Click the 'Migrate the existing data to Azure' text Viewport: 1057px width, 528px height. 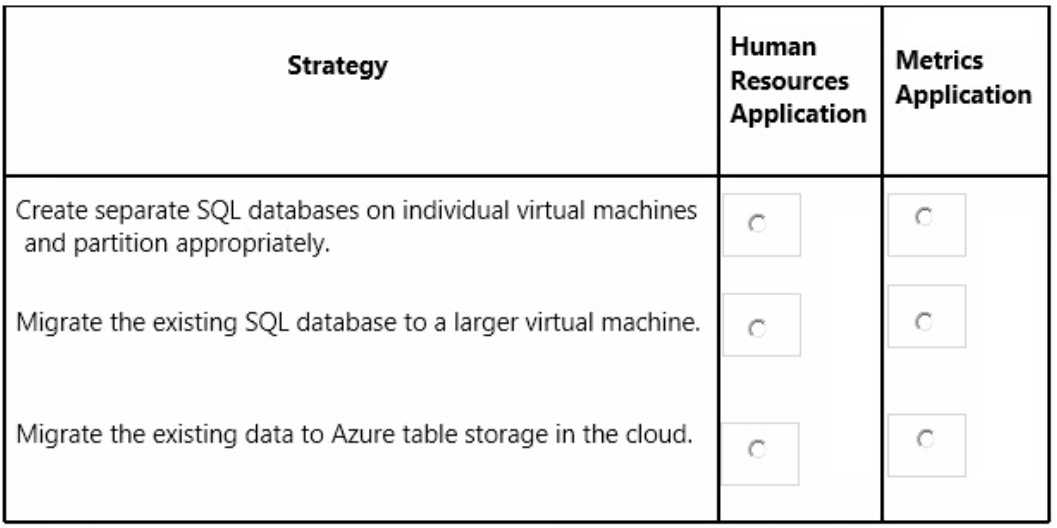tap(354, 435)
